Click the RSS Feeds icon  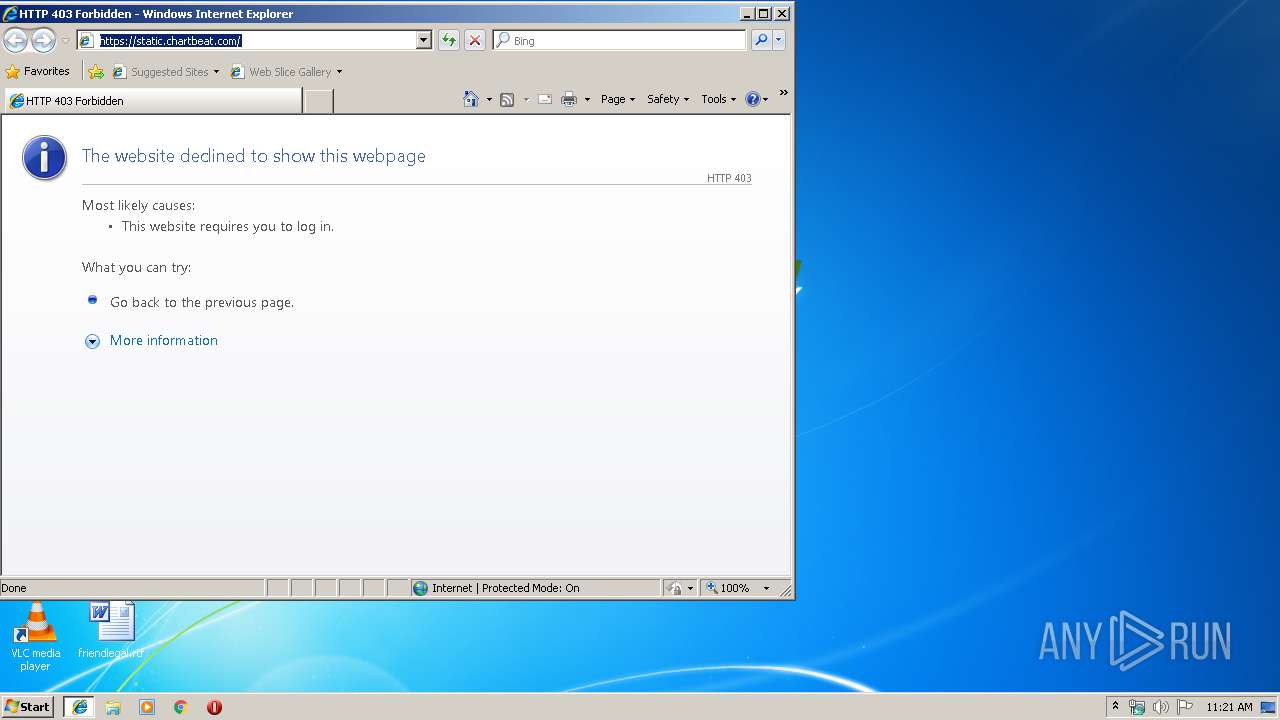coord(507,99)
